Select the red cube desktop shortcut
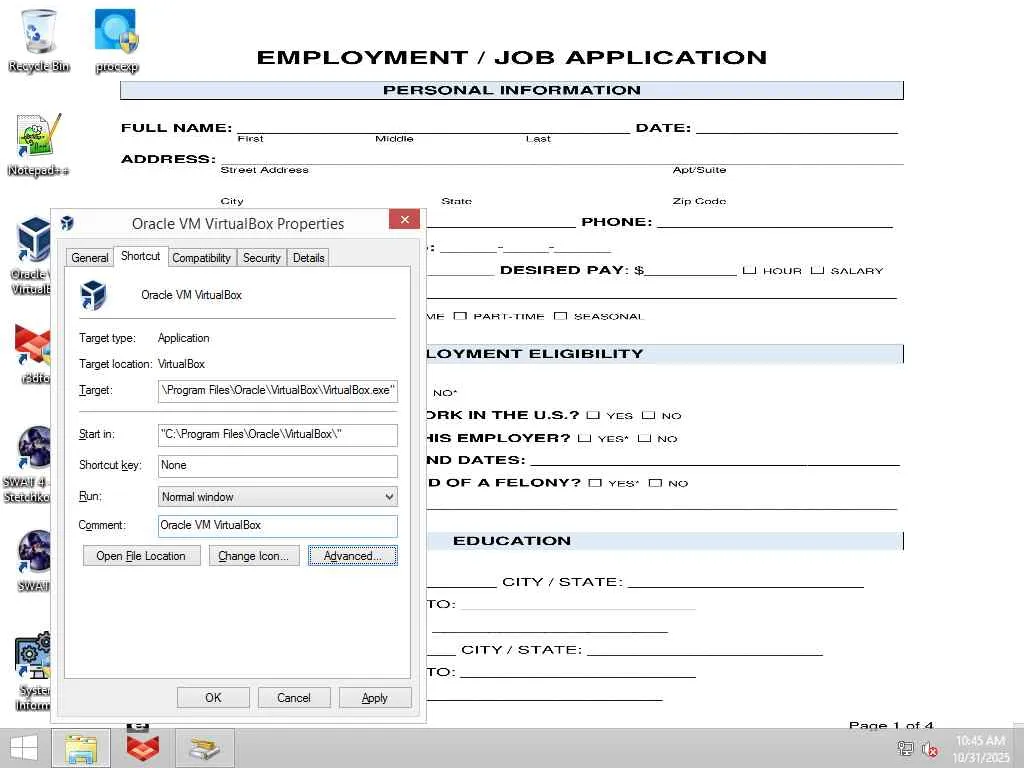The width and height of the screenshot is (1024, 768). 31,353
